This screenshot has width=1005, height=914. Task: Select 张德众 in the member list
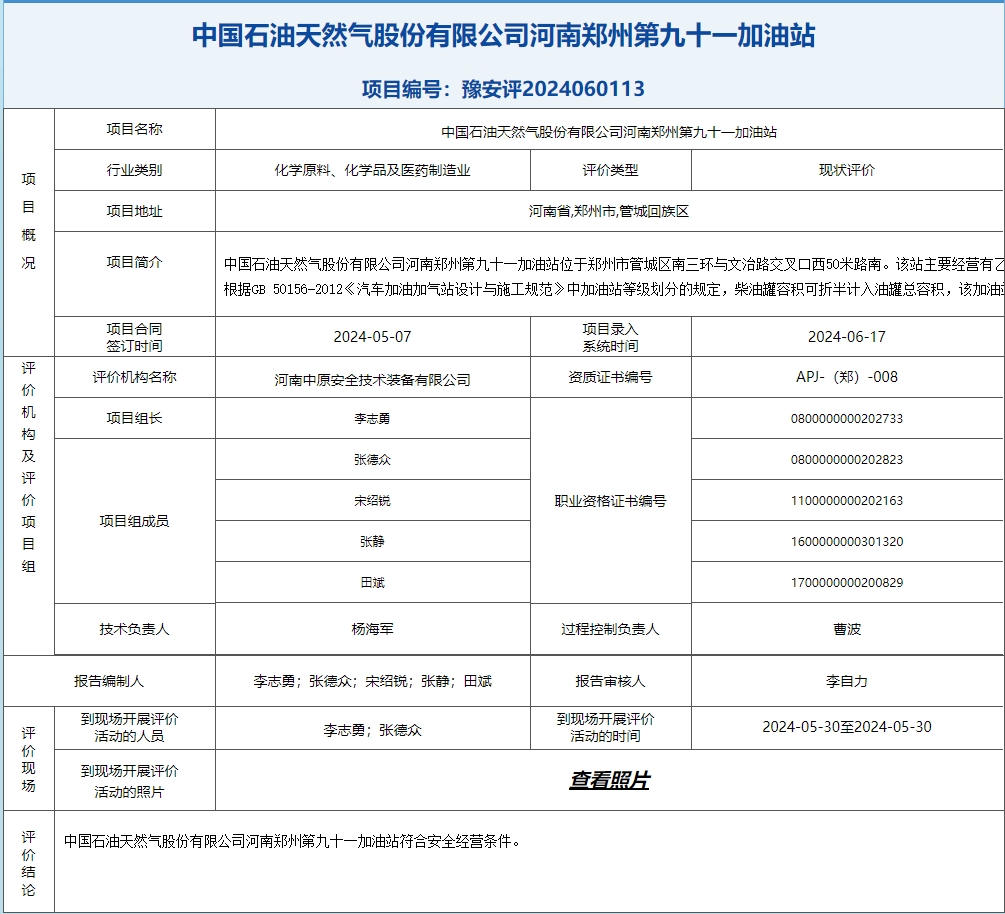point(372,460)
